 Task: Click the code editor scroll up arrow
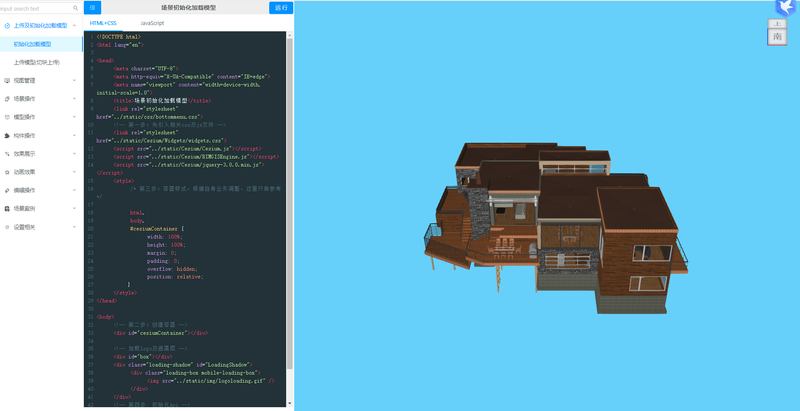pos(289,35)
